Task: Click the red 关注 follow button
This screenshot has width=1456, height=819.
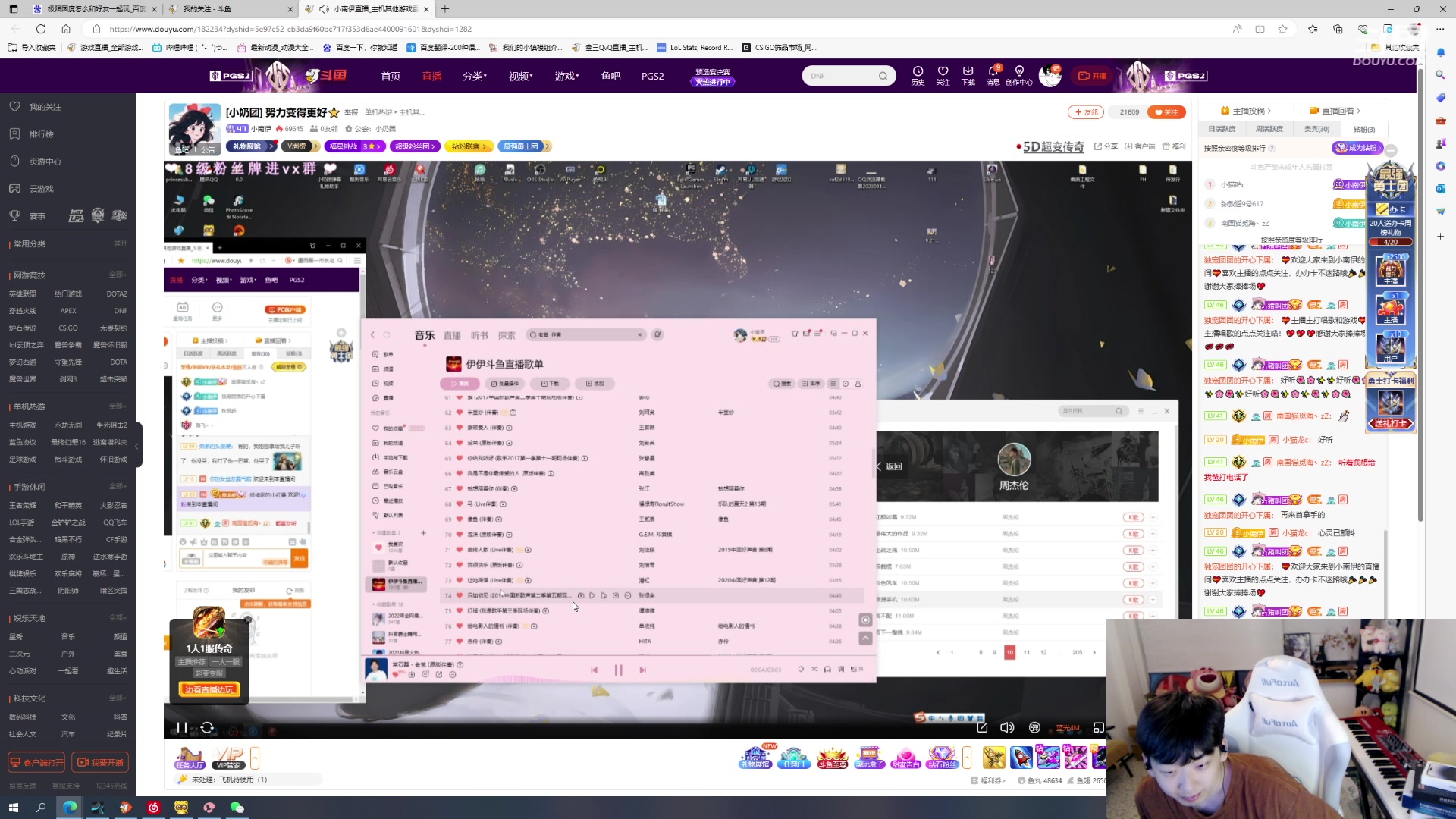Action: point(1167,111)
